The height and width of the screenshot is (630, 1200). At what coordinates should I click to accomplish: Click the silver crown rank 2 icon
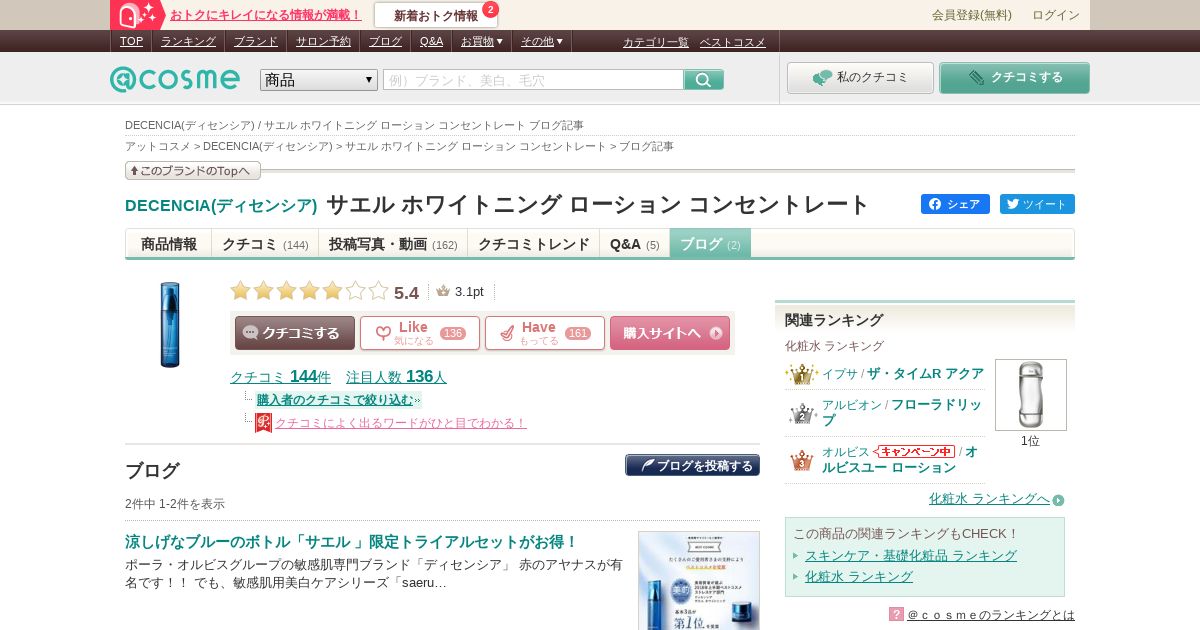pyautogui.click(x=802, y=413)
